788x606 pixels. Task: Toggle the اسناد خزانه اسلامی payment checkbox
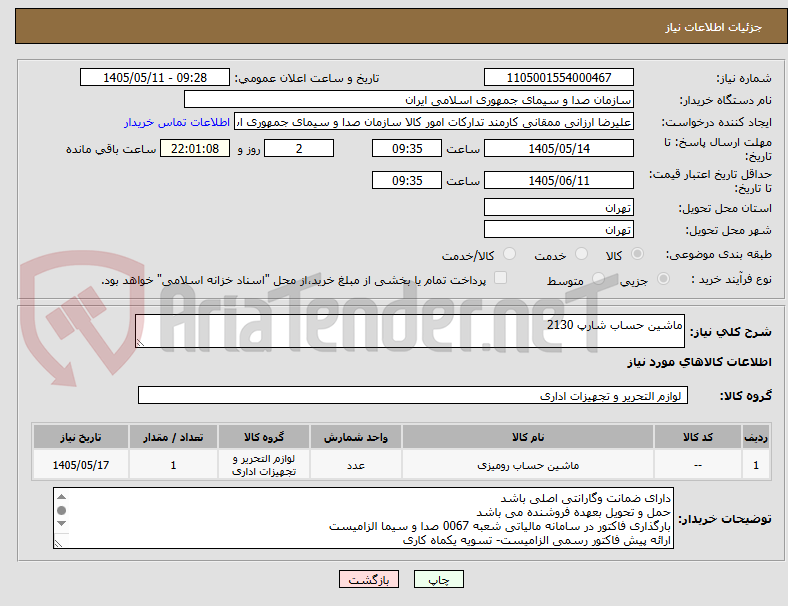click(501, 278)
